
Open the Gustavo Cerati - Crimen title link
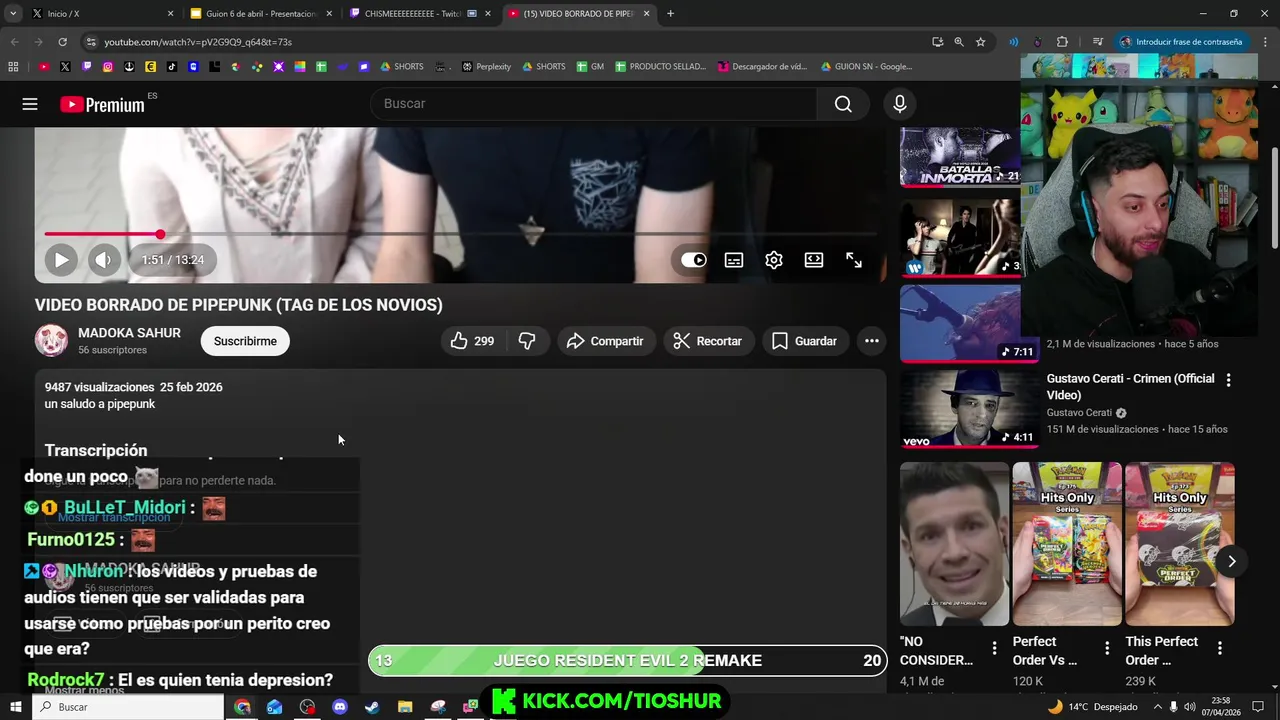tap(1130, 387)
